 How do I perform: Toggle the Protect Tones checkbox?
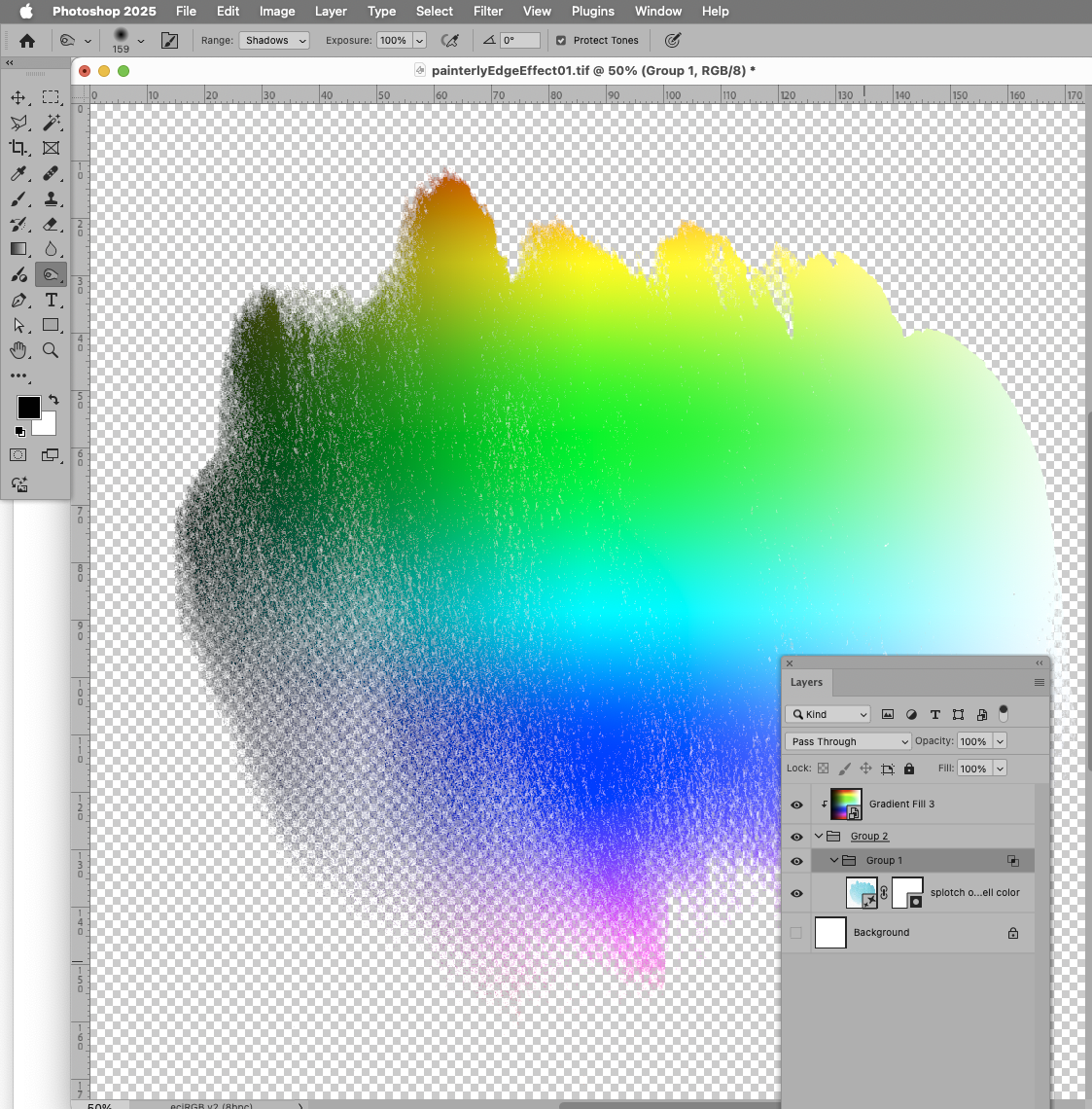coord(559,40)
